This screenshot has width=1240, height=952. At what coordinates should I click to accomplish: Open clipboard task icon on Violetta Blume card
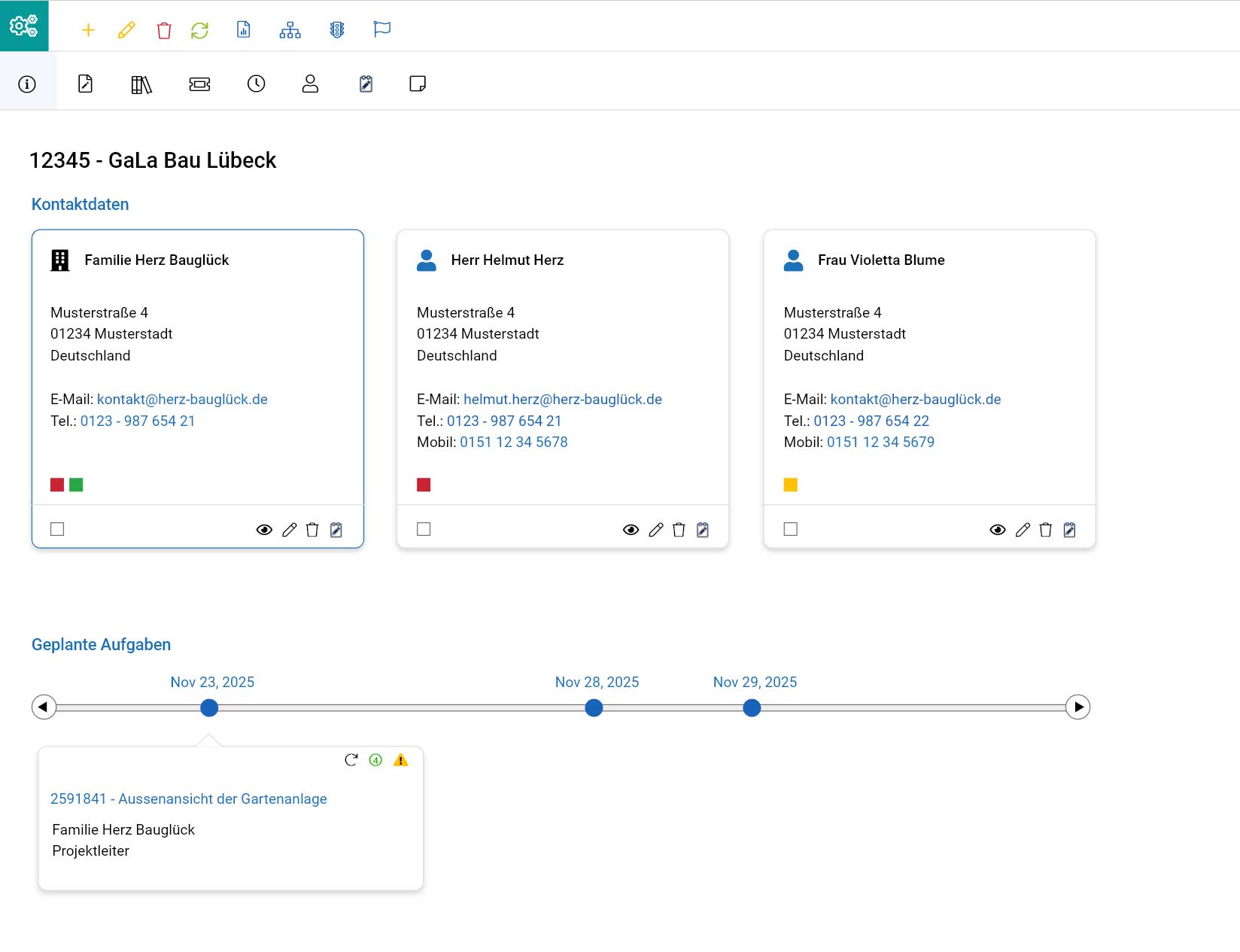pos(1069,530)
